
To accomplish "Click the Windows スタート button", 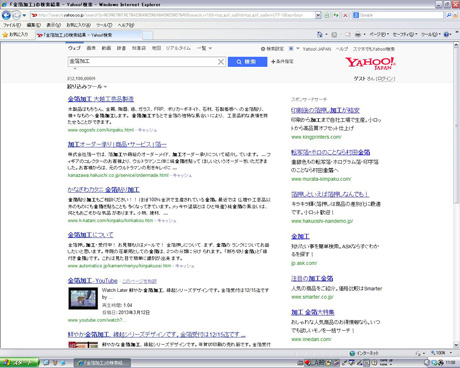I will click(x=19, y=363).
